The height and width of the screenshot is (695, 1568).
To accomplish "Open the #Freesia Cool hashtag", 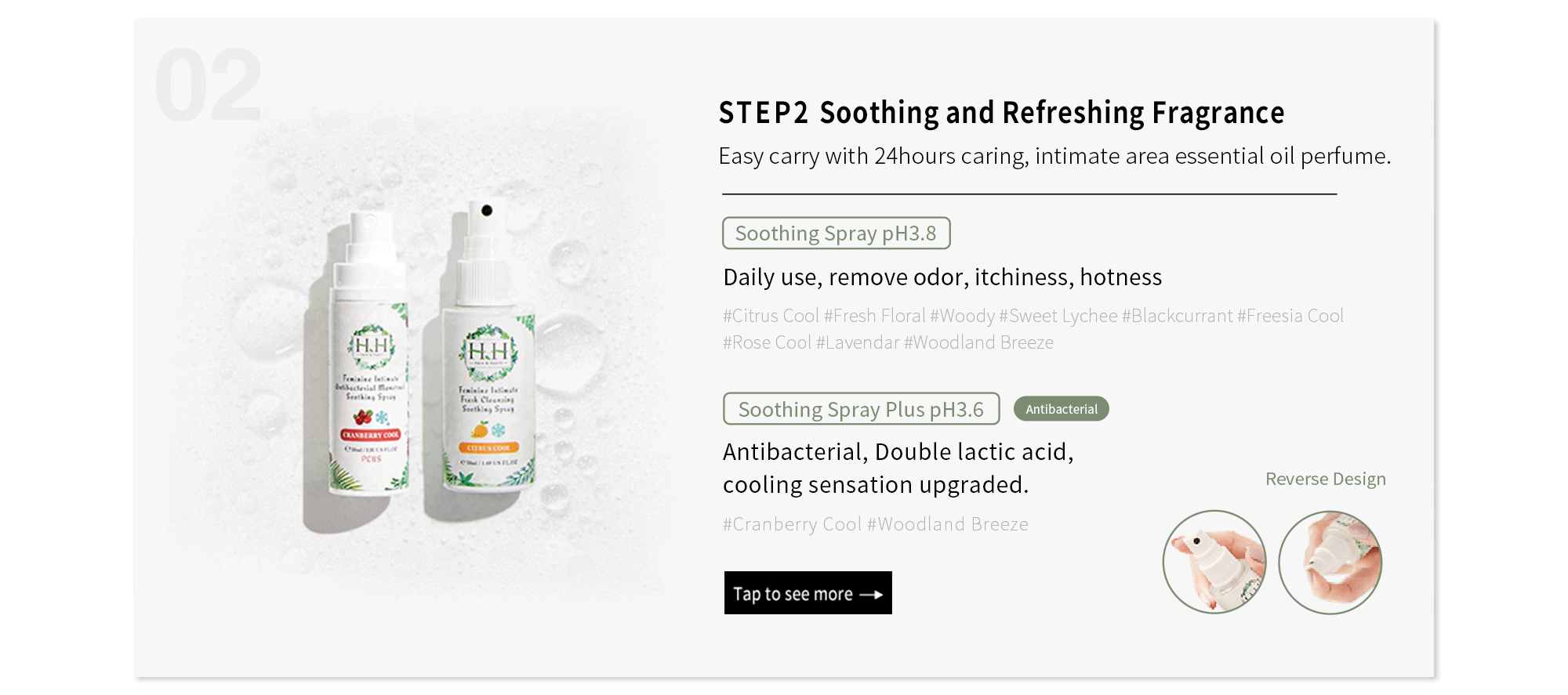I will (1290, 316).
